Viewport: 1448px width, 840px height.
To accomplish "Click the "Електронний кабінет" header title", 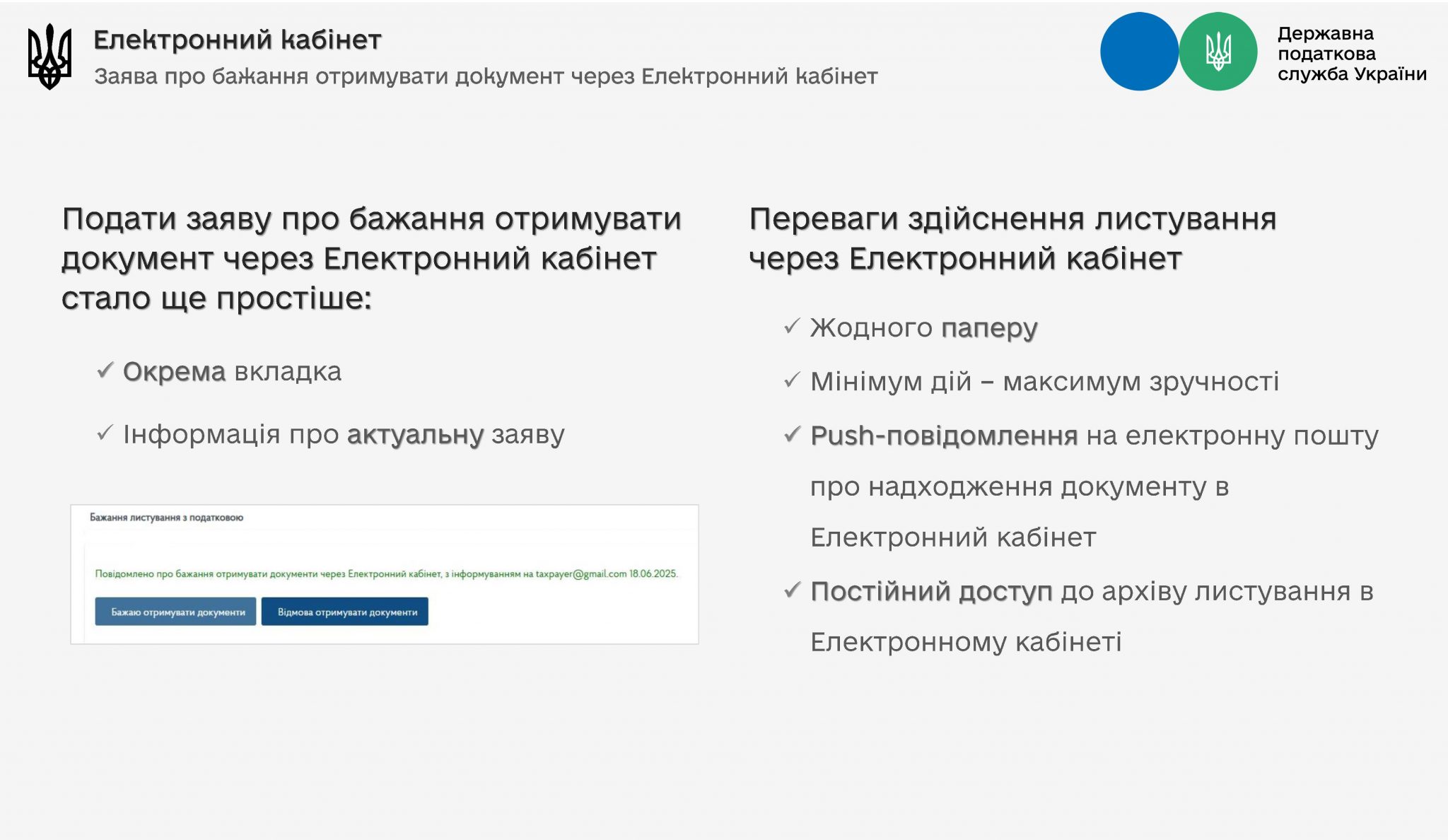I will pos(238,40).
